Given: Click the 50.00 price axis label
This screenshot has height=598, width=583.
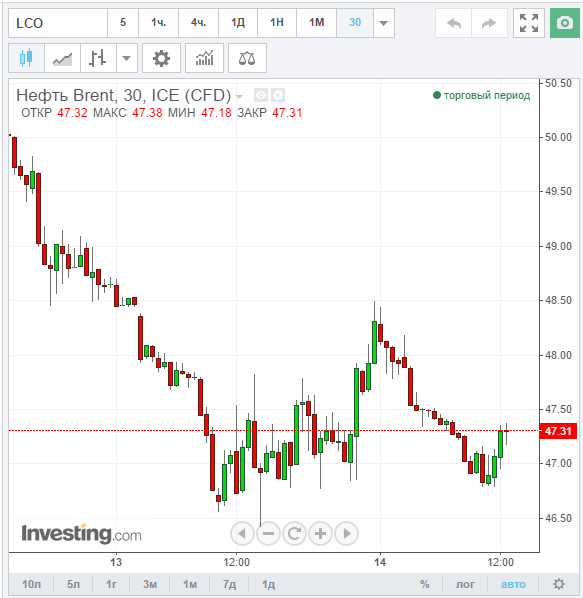Looking at the screenshot, I should [558, 137].
